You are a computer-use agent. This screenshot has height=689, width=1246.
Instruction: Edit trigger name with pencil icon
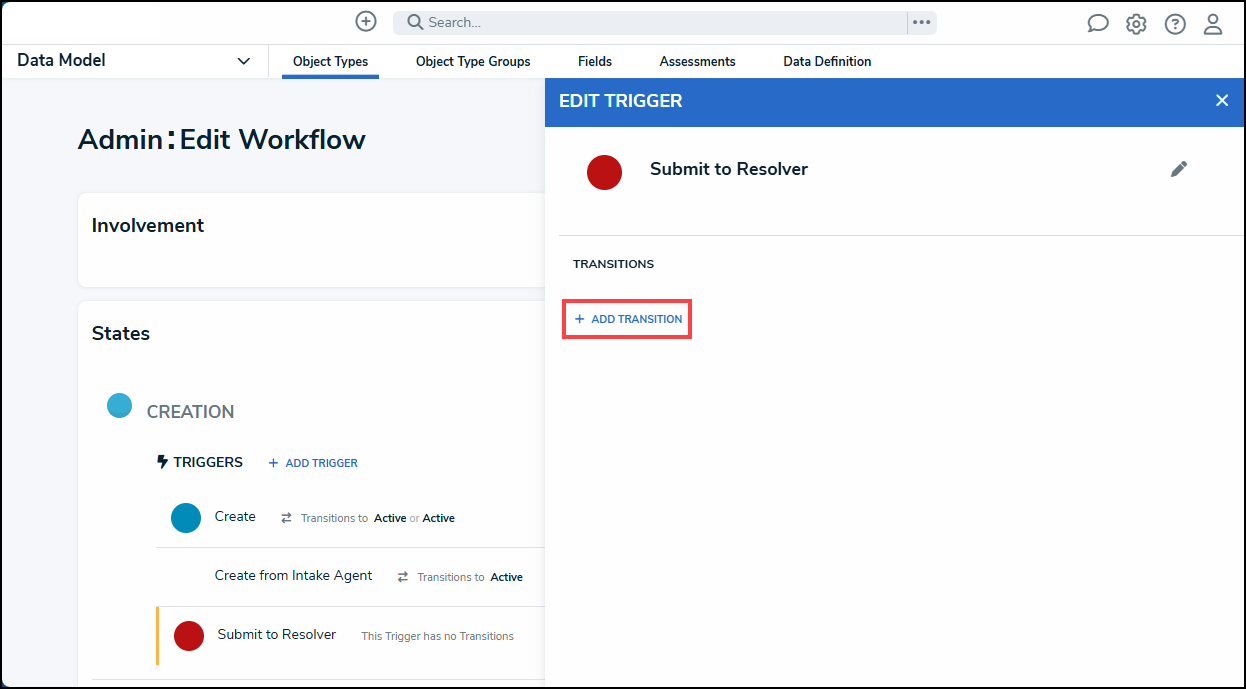tap(1179, 169)
